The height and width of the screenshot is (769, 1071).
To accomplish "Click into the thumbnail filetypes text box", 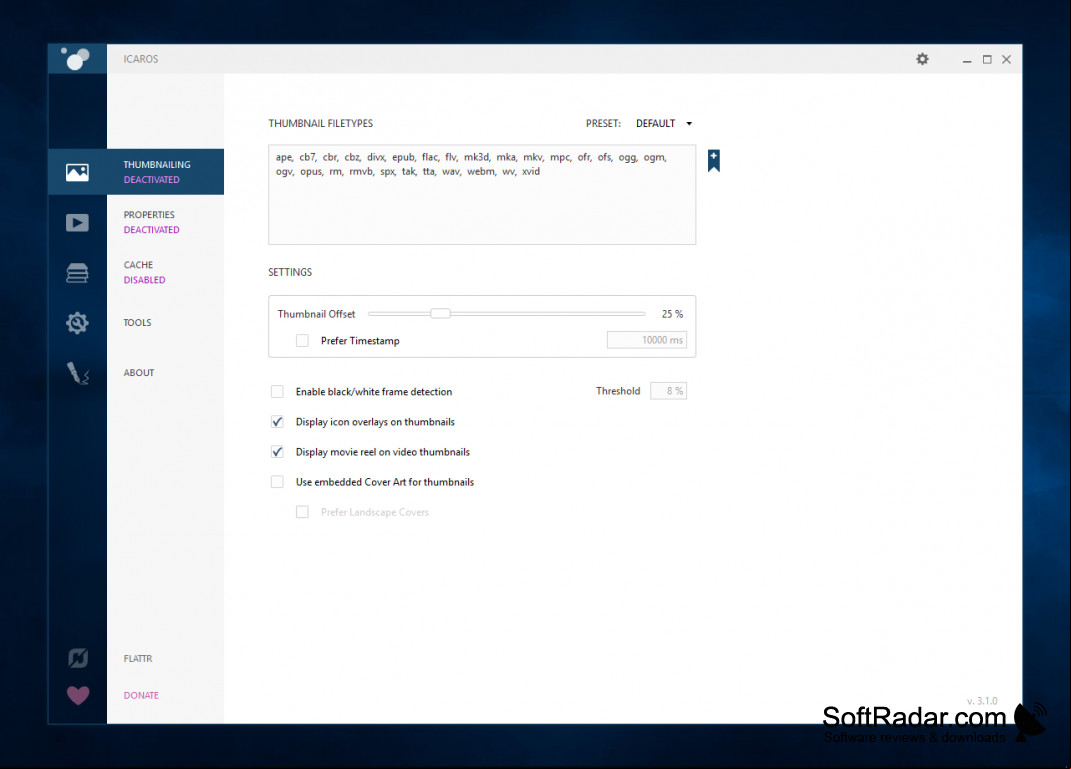I will (482, 195).
